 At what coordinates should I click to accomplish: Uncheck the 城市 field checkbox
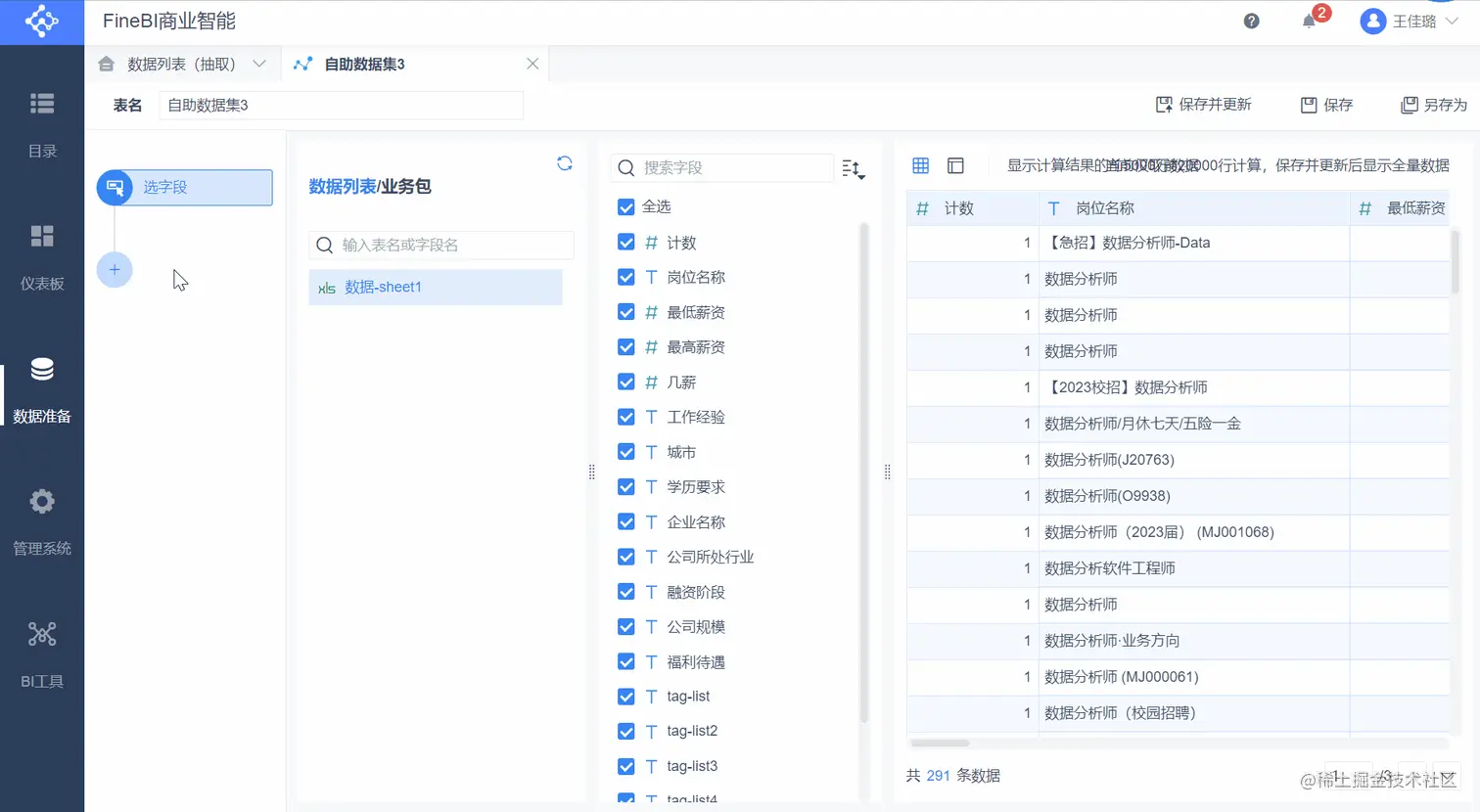tap(626, 452)
